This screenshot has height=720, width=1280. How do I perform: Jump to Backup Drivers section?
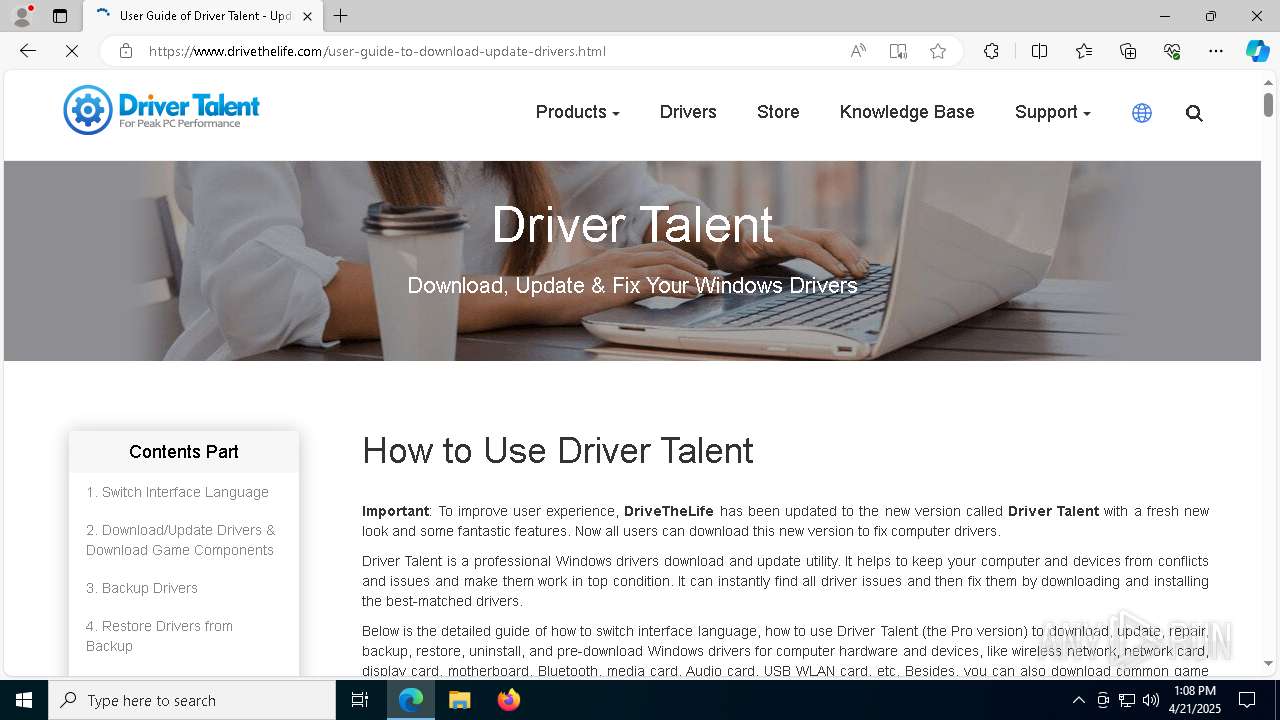(x=142, y=588)
